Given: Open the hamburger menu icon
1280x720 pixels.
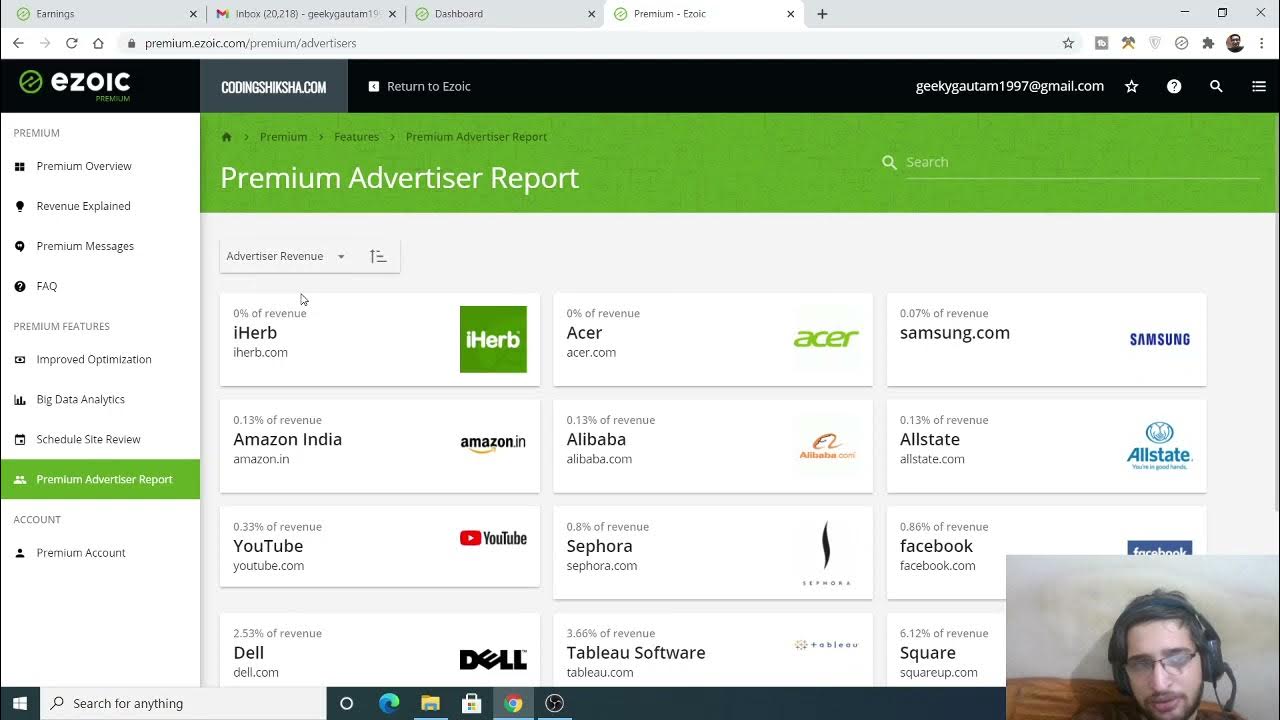Looking at the screenshot, I should click(x=1258, y=87).
